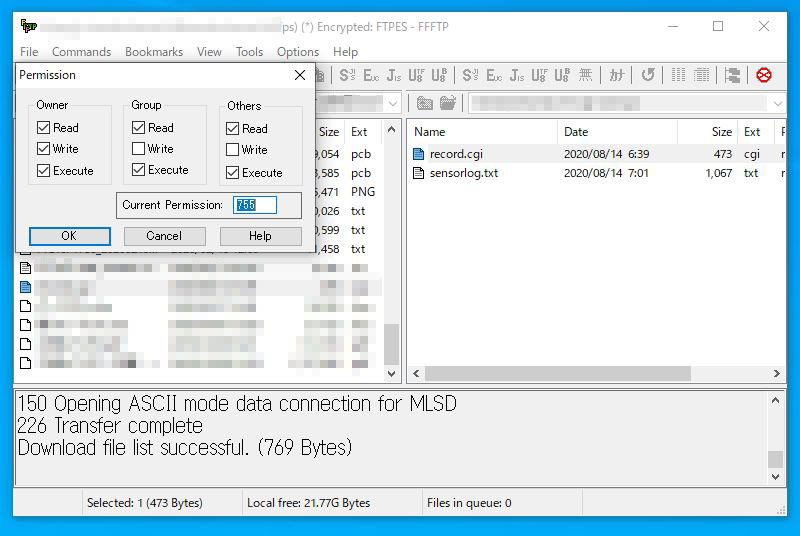The width and height of the screenshot is (800, 536).
Task: Expand the local folder path dropdown
Action: (x=392, y=103)
